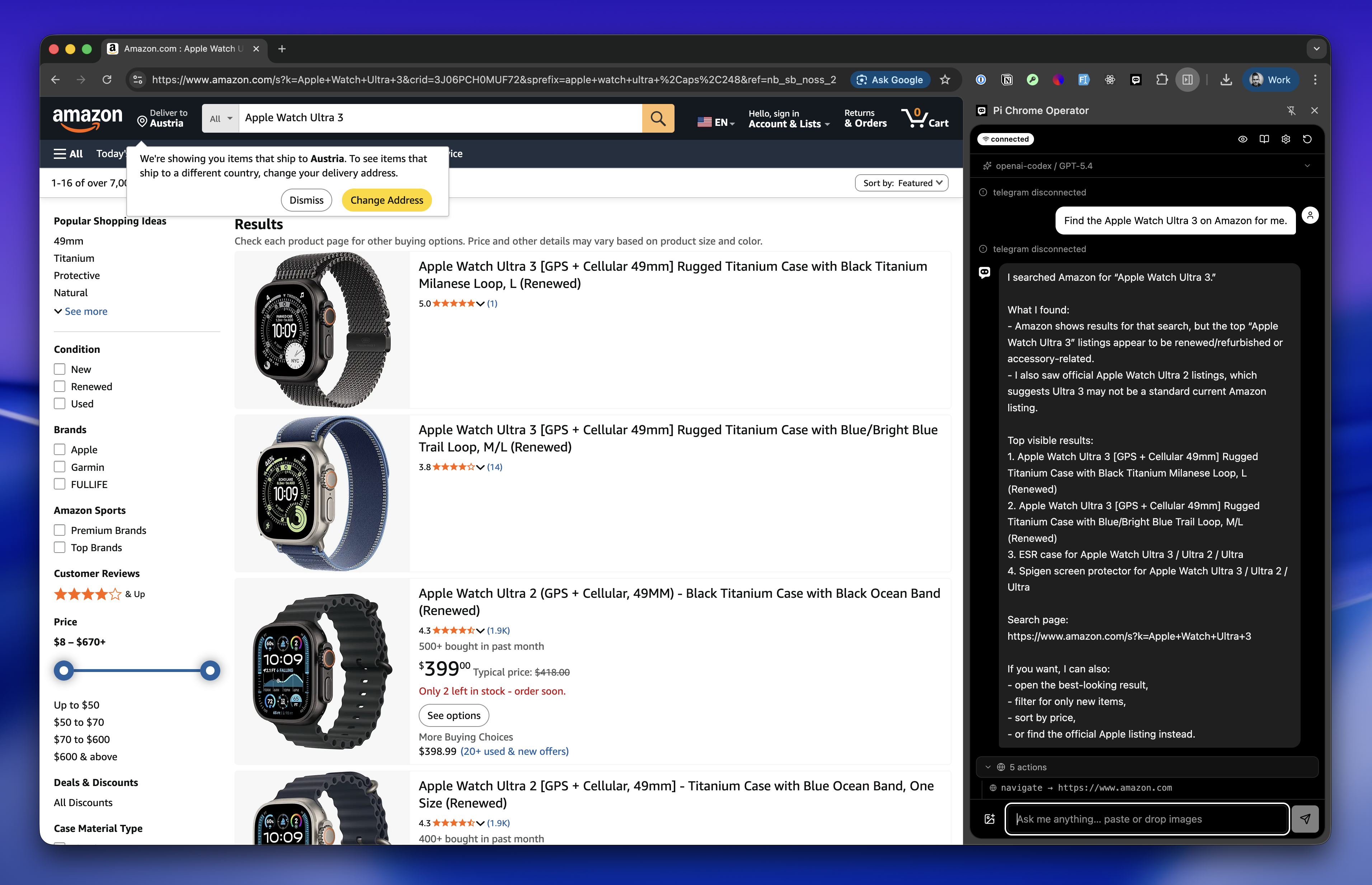This screenshot has height=885, width=1372.
Task: Open the Chrome three-dot menu
Action: pos(1315,80)
